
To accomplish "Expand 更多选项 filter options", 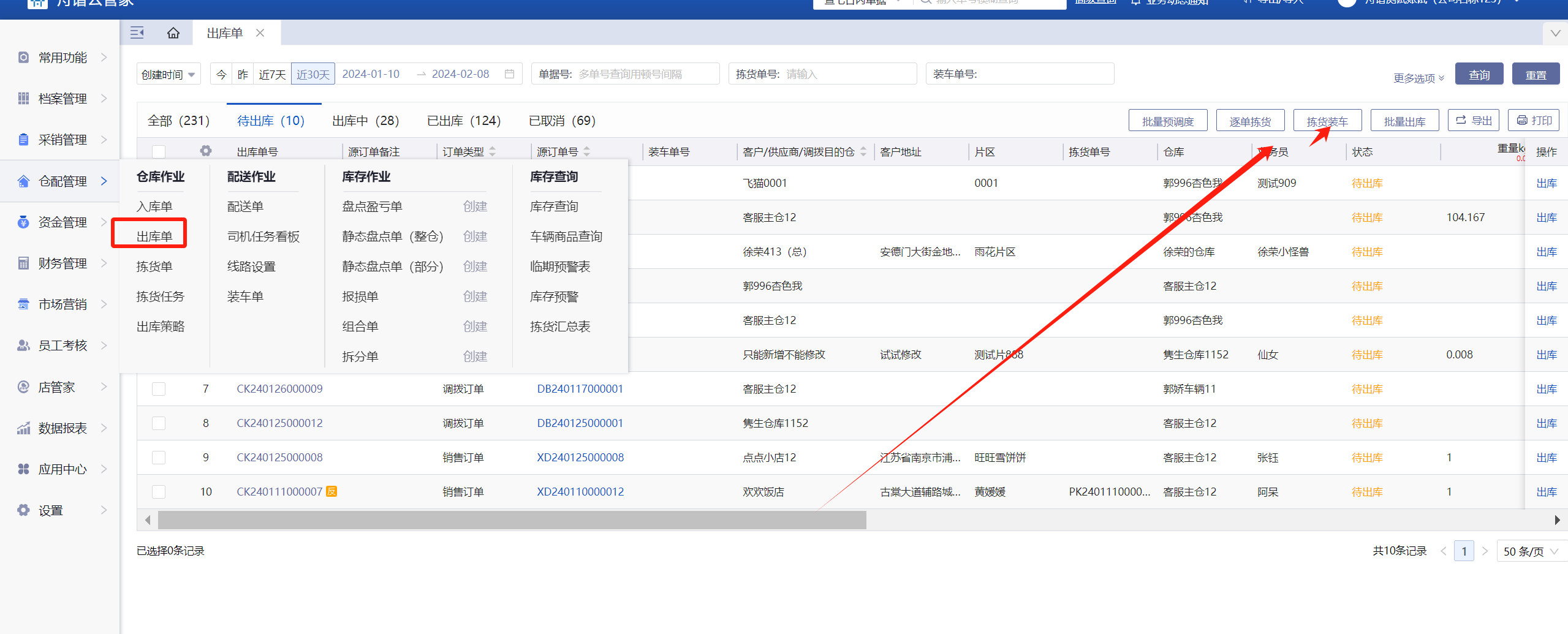I will pos(1418,78).
